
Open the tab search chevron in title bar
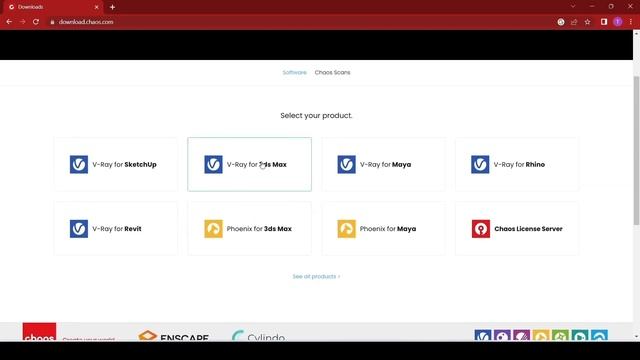point(573,7)
